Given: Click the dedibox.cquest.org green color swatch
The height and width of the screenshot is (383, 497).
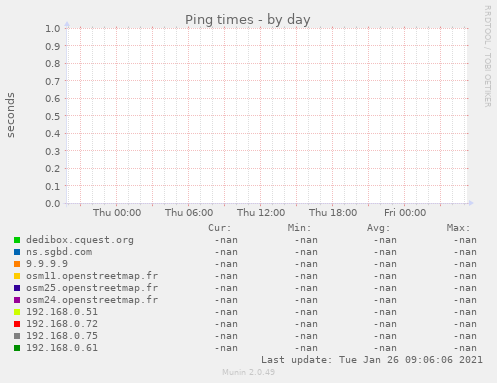Looking at the screenshot, I should click(17, 240).
